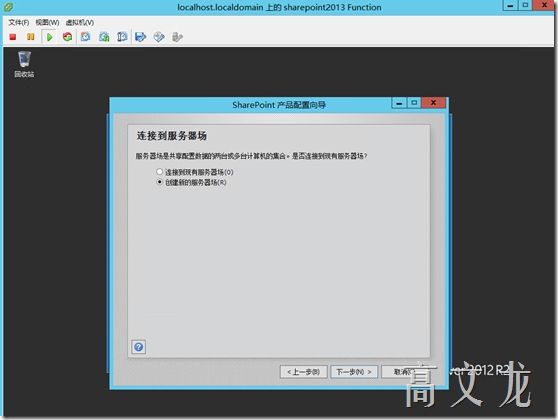Click the green power on play icon
558x420 pixels.
[49, 37]
